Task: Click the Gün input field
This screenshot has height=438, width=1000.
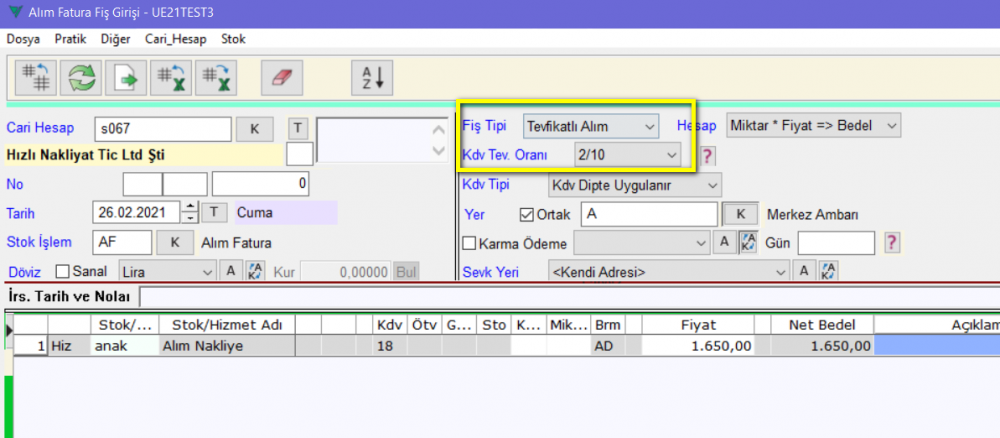Action: pyautogui.click(x=835, y=243)
